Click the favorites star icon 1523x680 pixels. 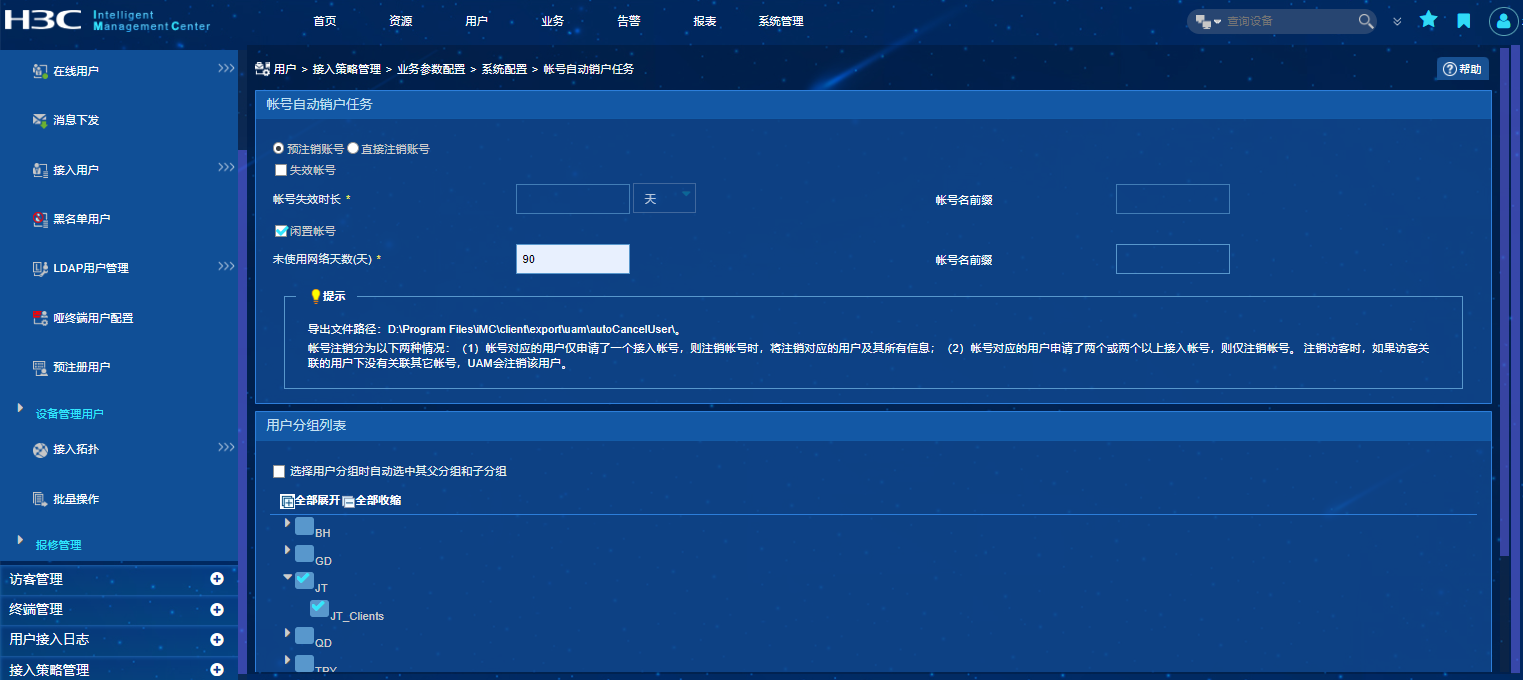point(1428,20)
